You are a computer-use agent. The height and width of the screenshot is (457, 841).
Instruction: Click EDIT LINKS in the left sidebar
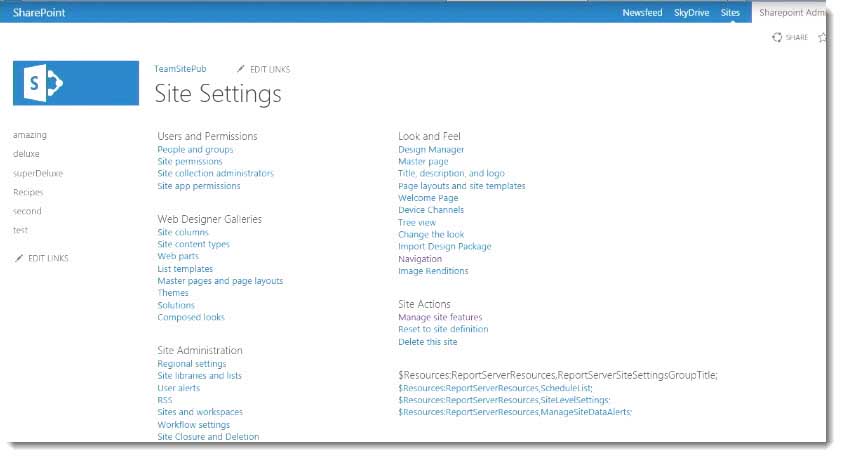coord(48,258)
